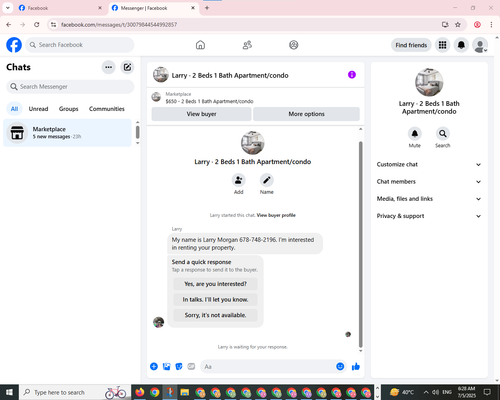Choose a GIF in composer
The image size is (500, 400).
(x=191, y=367)
